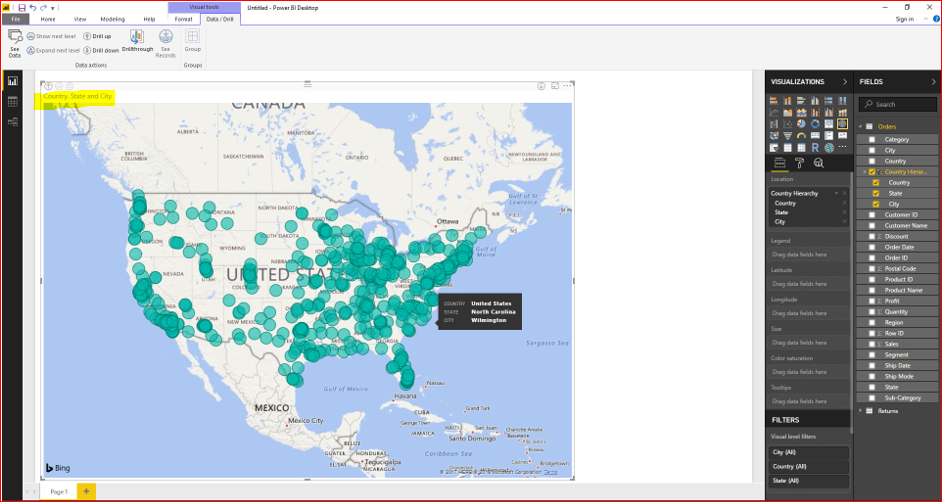Select the ArcGIS globe map visualization

point(829,147)
